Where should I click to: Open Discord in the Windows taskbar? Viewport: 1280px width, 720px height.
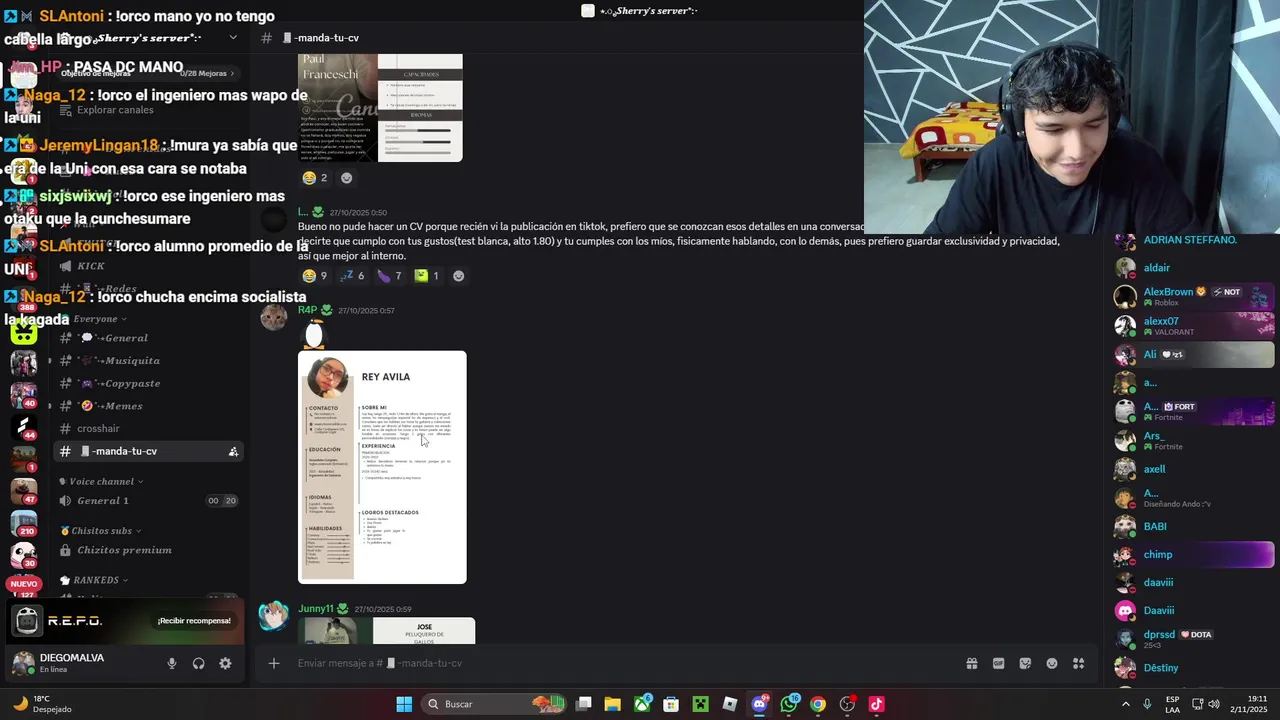point(759,704)
